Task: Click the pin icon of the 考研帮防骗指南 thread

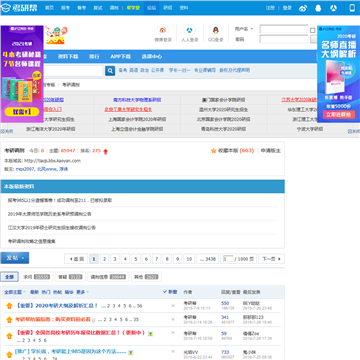Action: point(9,319)
